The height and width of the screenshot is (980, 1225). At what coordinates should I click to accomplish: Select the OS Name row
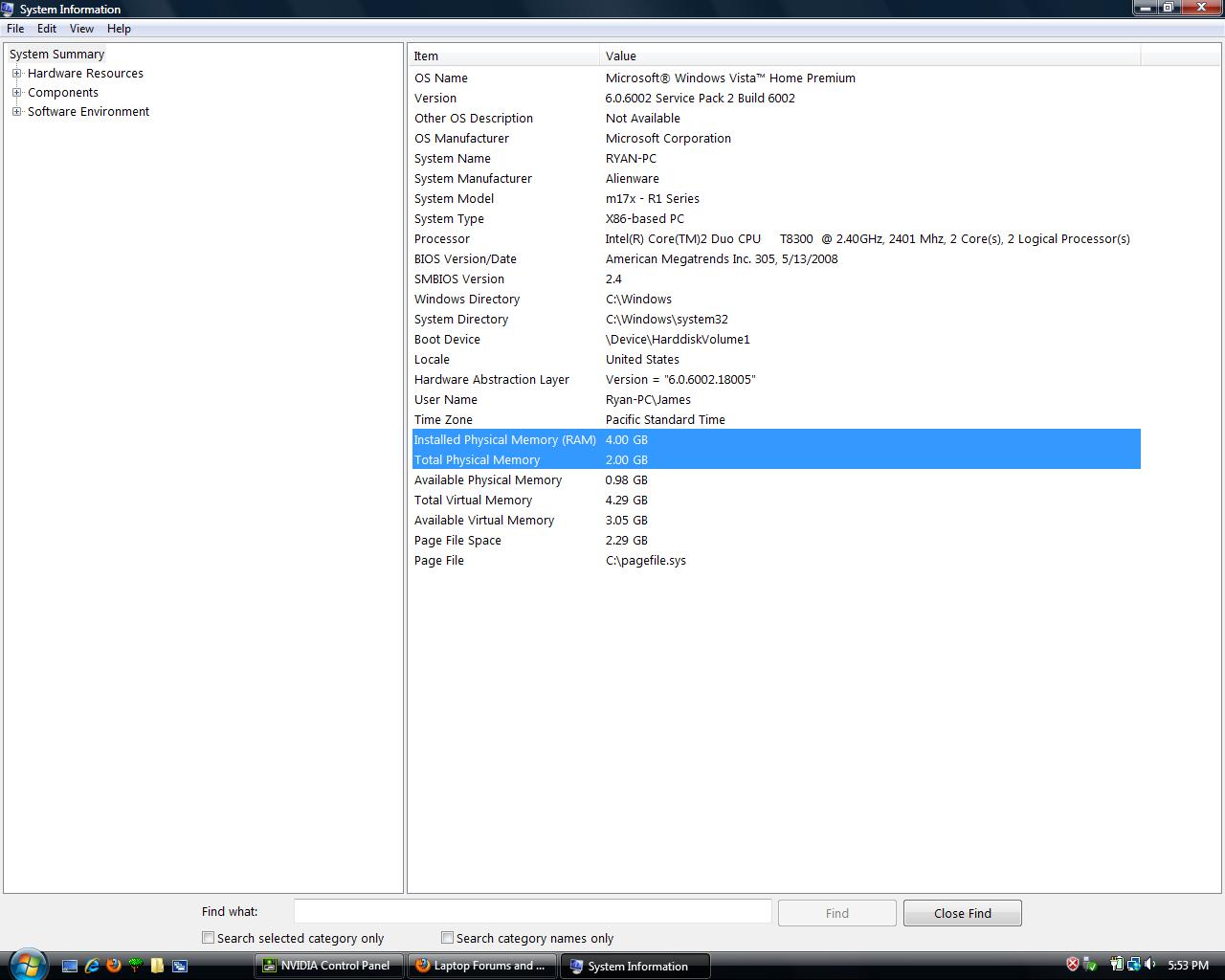[x=776, y=78]
